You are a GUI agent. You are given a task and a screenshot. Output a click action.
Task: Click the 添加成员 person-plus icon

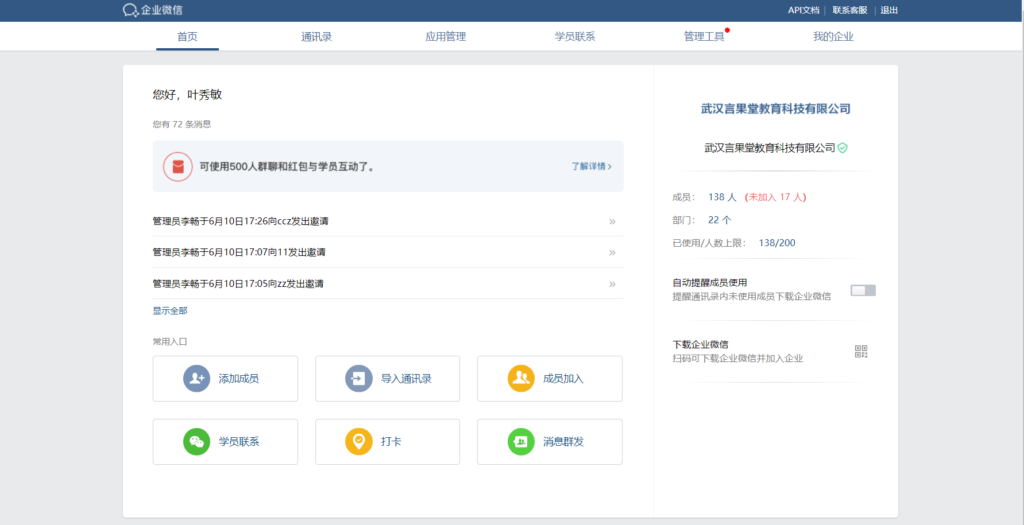click(x=196, y=379)
